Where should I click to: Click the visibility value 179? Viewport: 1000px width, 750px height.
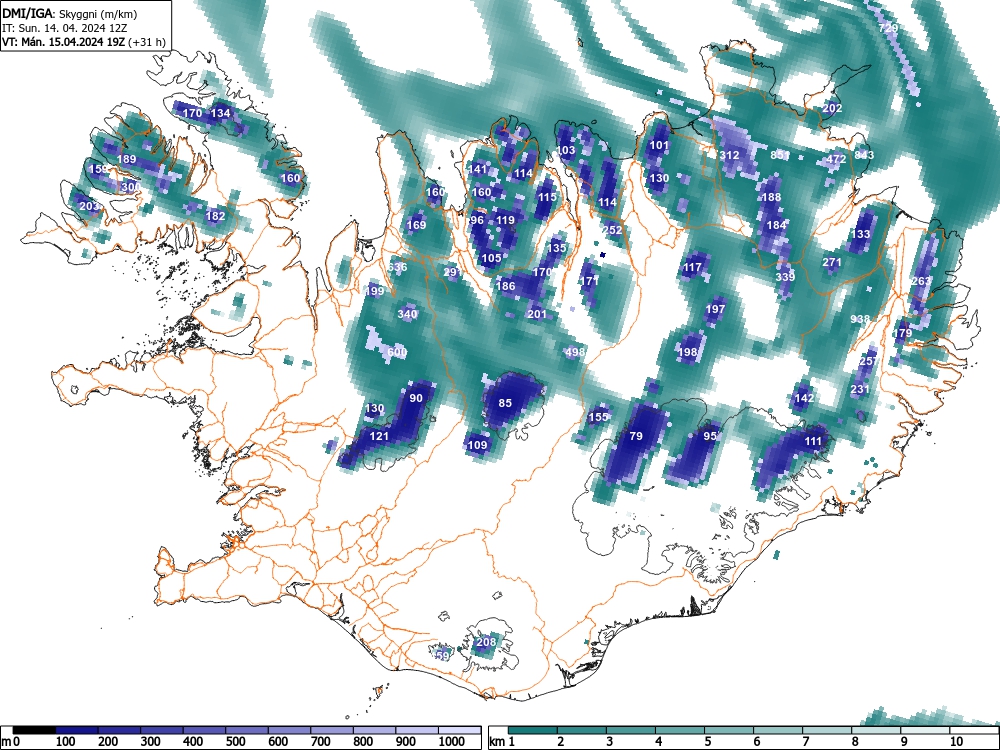(902, 333)
